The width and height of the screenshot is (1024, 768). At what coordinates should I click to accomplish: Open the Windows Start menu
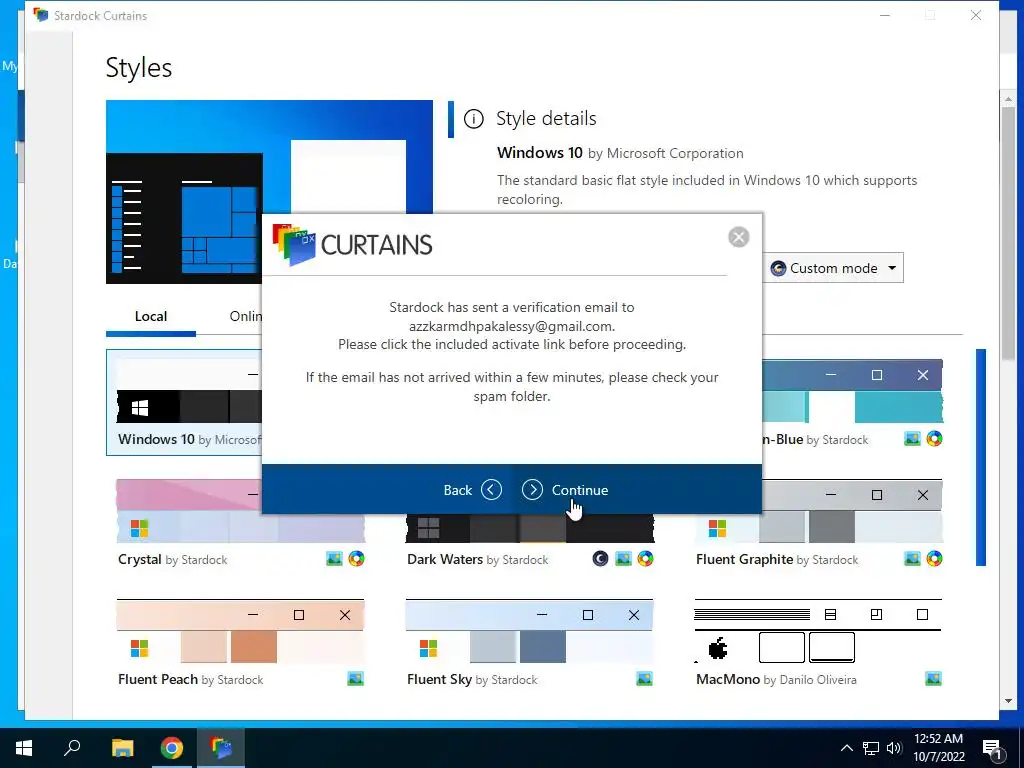point(24,748)
